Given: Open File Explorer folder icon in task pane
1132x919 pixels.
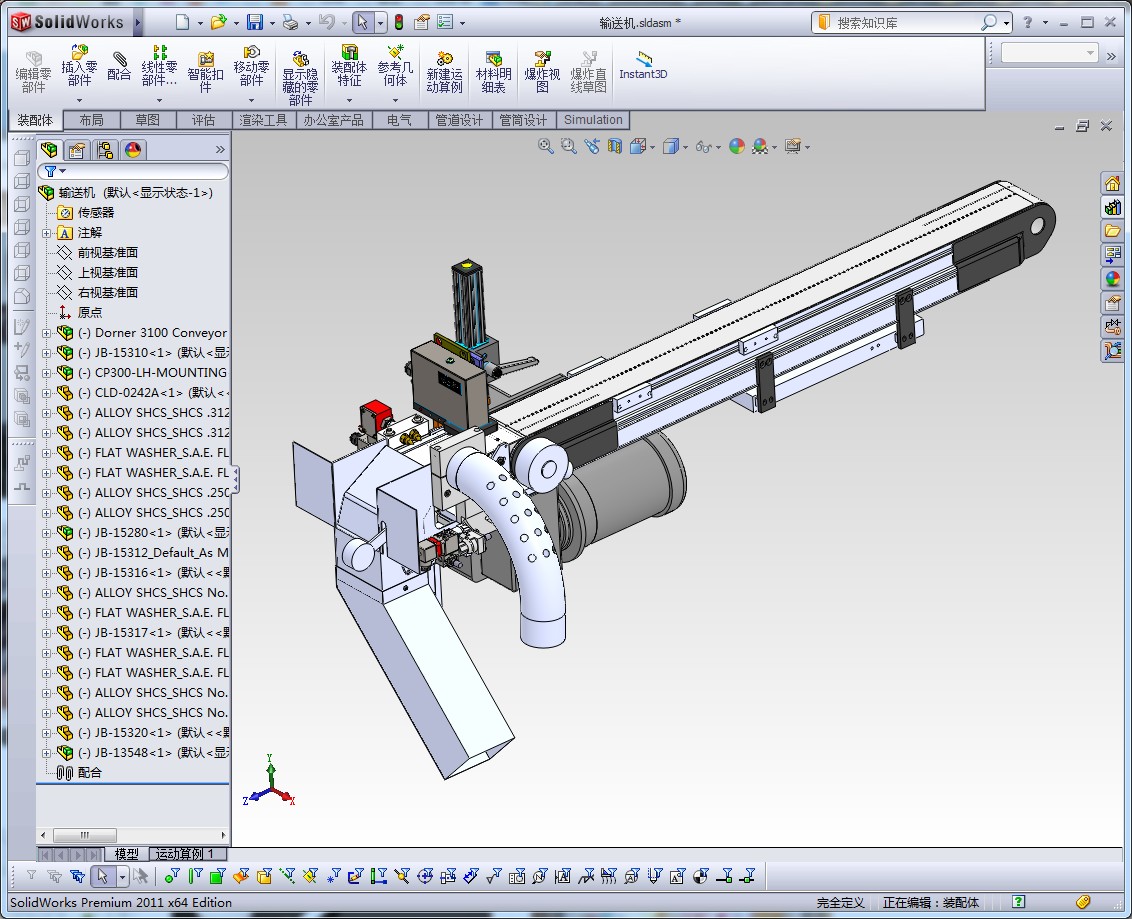Looking at the screenshot, I should (1113, 231).
